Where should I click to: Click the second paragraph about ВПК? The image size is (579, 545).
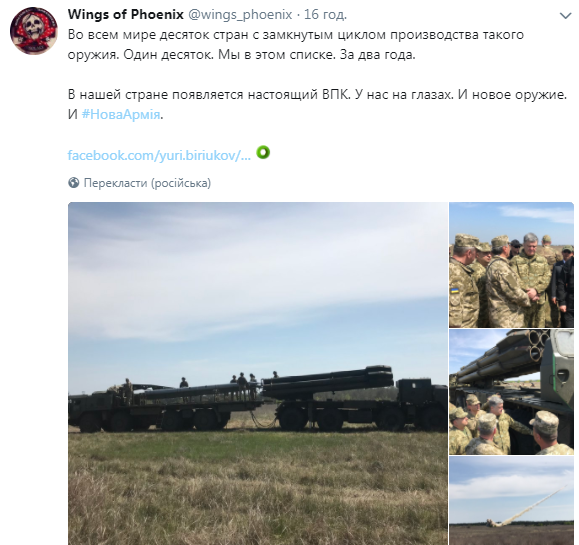[317, 104]
